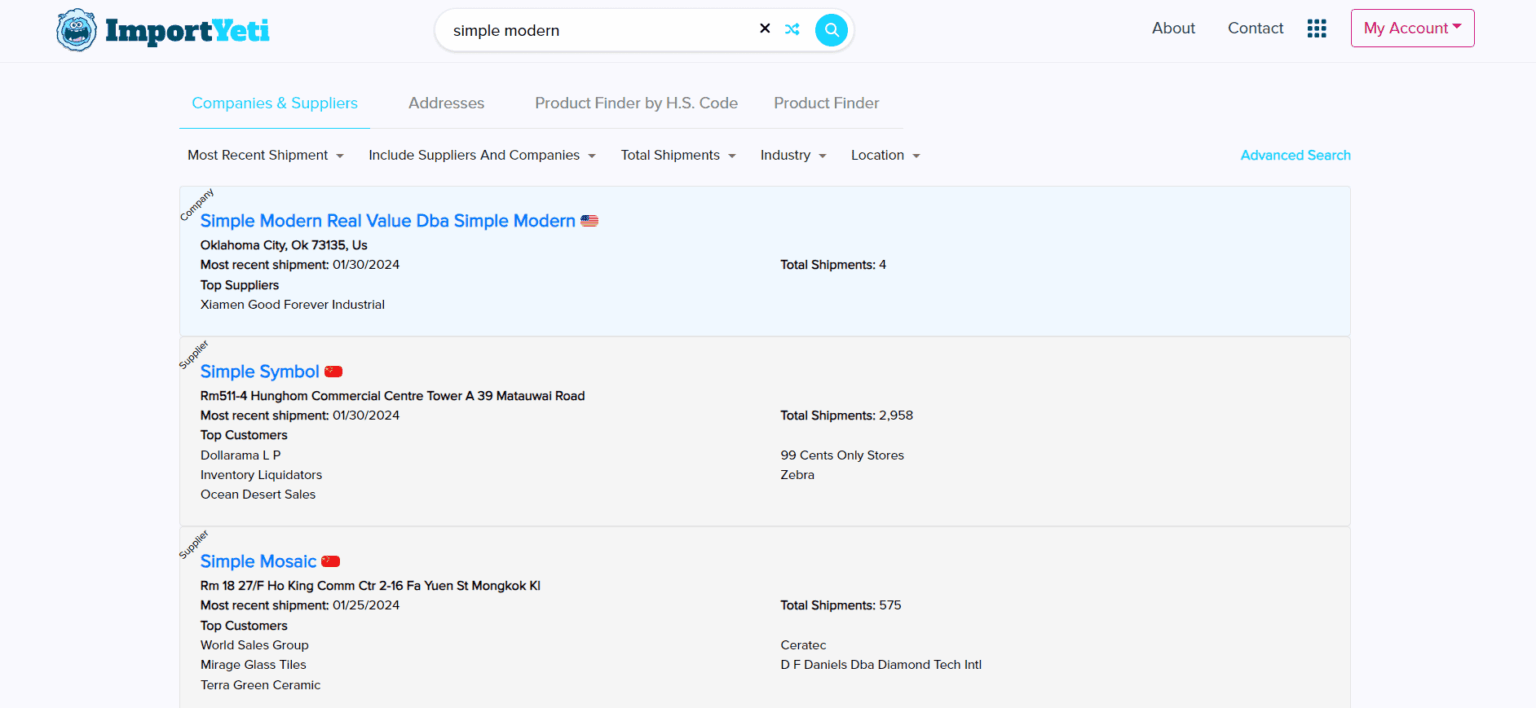Run the search with the magnifier button
This screenshot has height=708, width=1536.
[831, 30]
